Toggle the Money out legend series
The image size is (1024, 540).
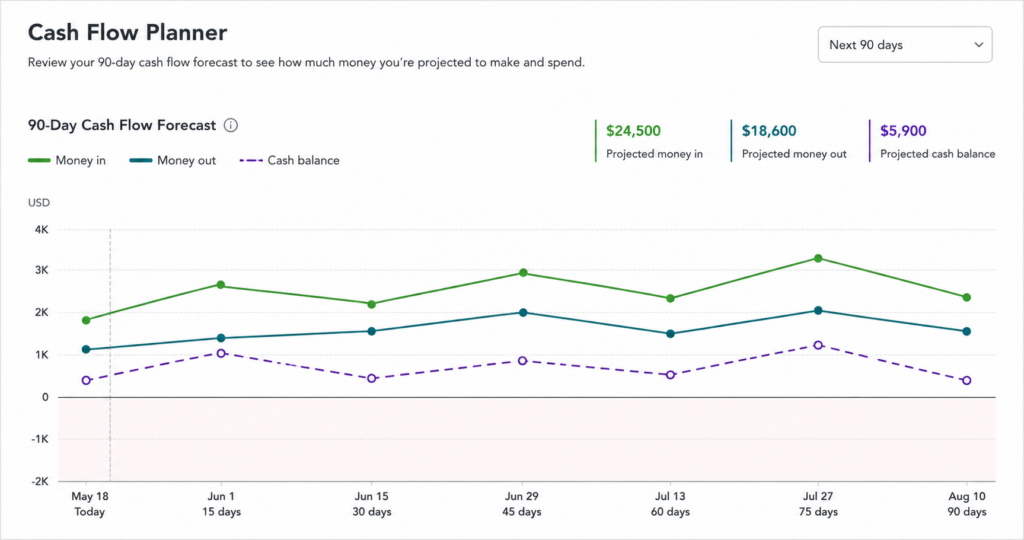(172, 161)
